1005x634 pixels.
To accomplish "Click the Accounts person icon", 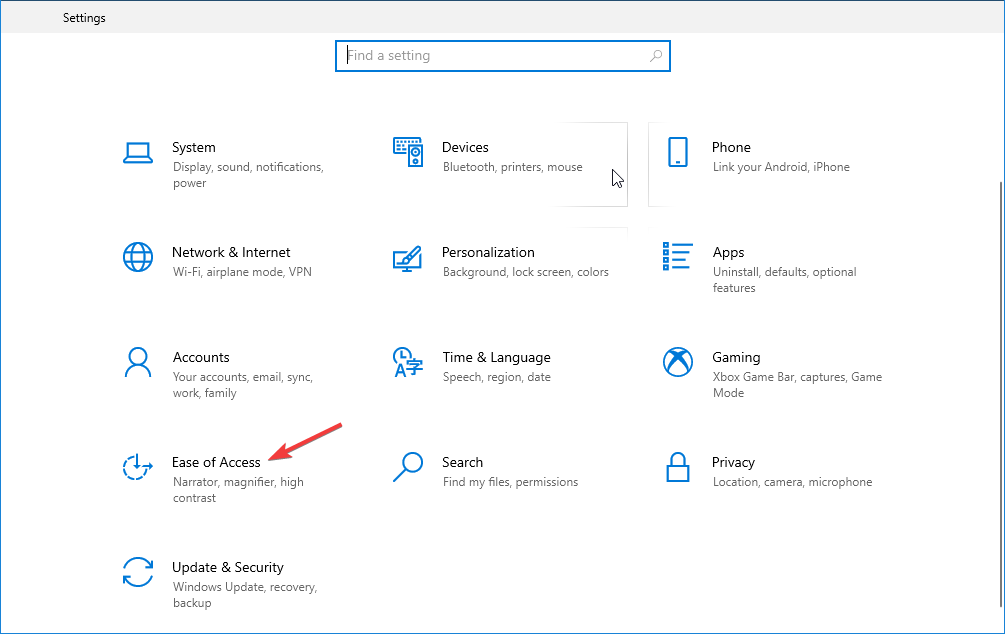I will [x=138, y=362].
